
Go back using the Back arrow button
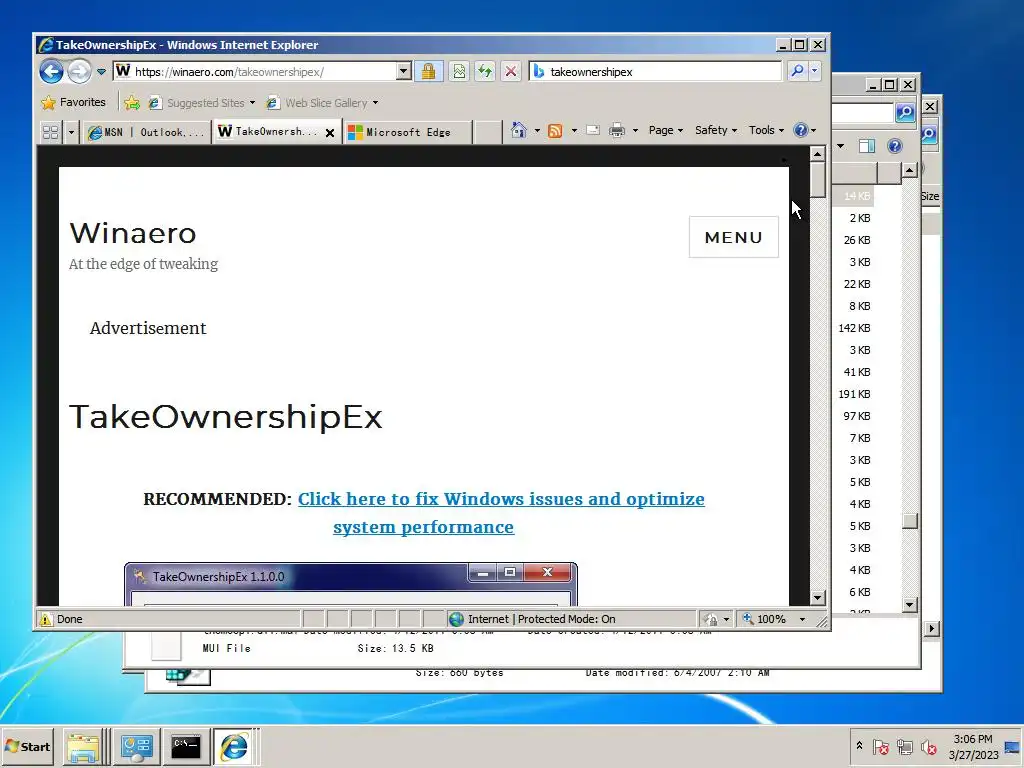pos(51,71)
